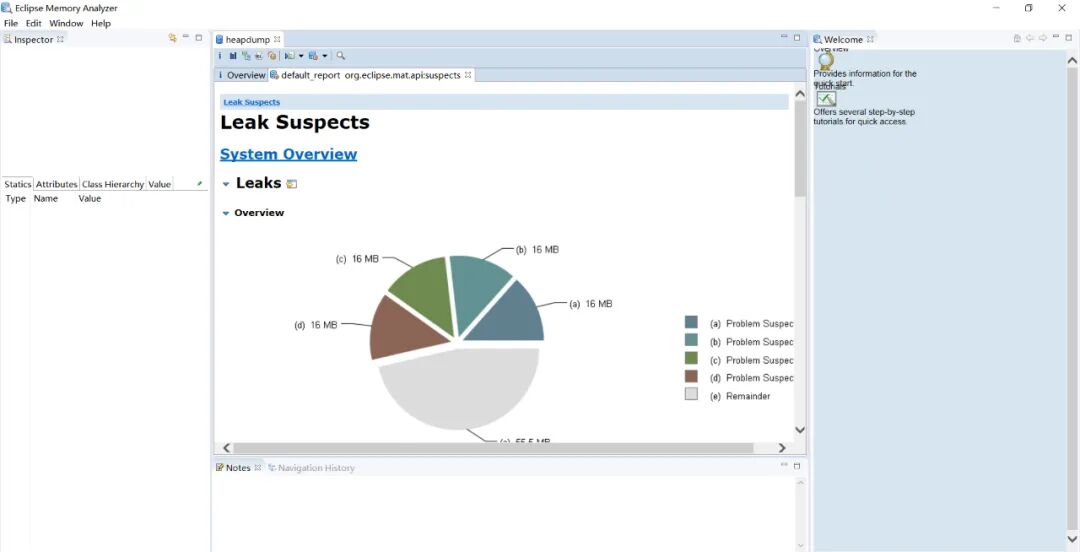Viewport: 1080px width, 552px height.
Task: Click the icon next to the Leaks heading
Action: coord(291,184)
